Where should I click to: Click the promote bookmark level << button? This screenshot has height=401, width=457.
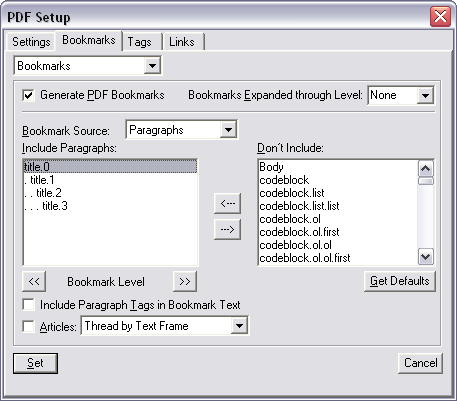tap(34, 281)
